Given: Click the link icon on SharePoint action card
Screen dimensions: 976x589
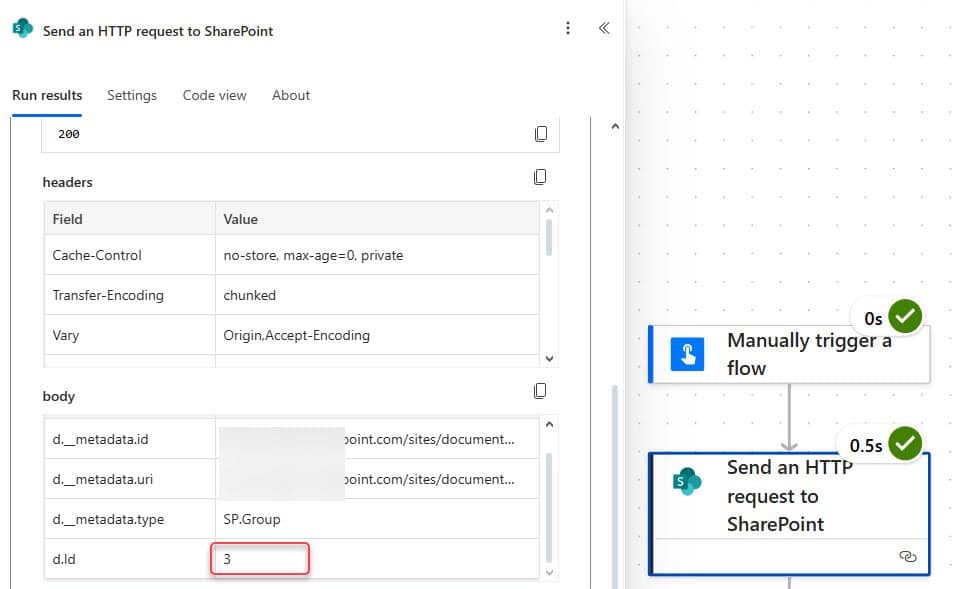Looking at the screenshot, I should [908, 556].
